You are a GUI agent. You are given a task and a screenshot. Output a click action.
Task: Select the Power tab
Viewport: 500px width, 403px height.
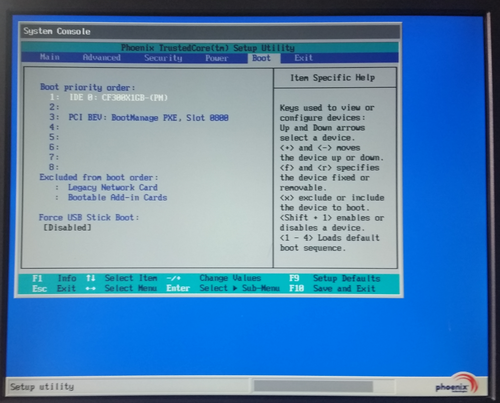click(x=217, y=58)
